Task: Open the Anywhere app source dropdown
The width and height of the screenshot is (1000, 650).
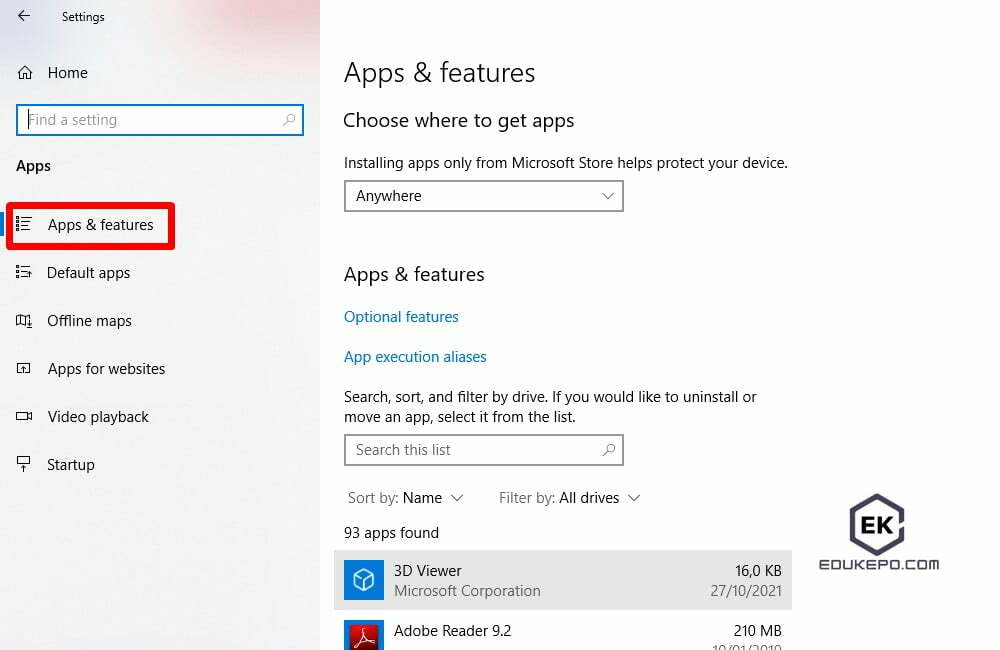Action: tap(483, 196)
